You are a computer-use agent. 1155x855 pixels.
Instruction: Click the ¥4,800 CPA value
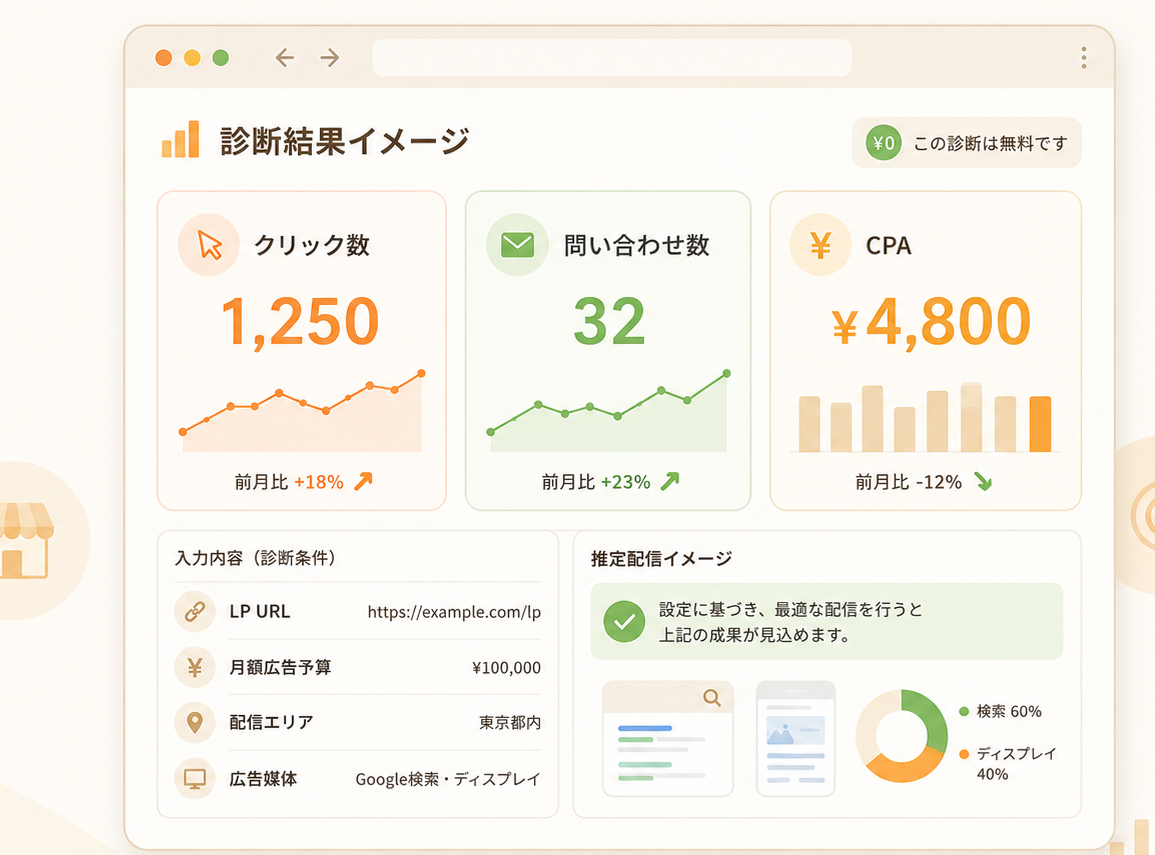[x=931, y=321]
